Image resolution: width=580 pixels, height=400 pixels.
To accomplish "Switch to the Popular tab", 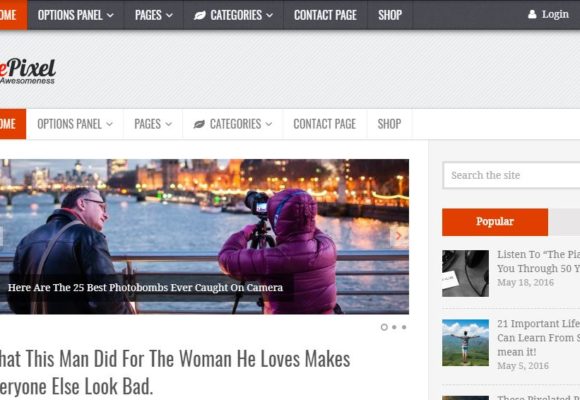I will pos(495,222).
